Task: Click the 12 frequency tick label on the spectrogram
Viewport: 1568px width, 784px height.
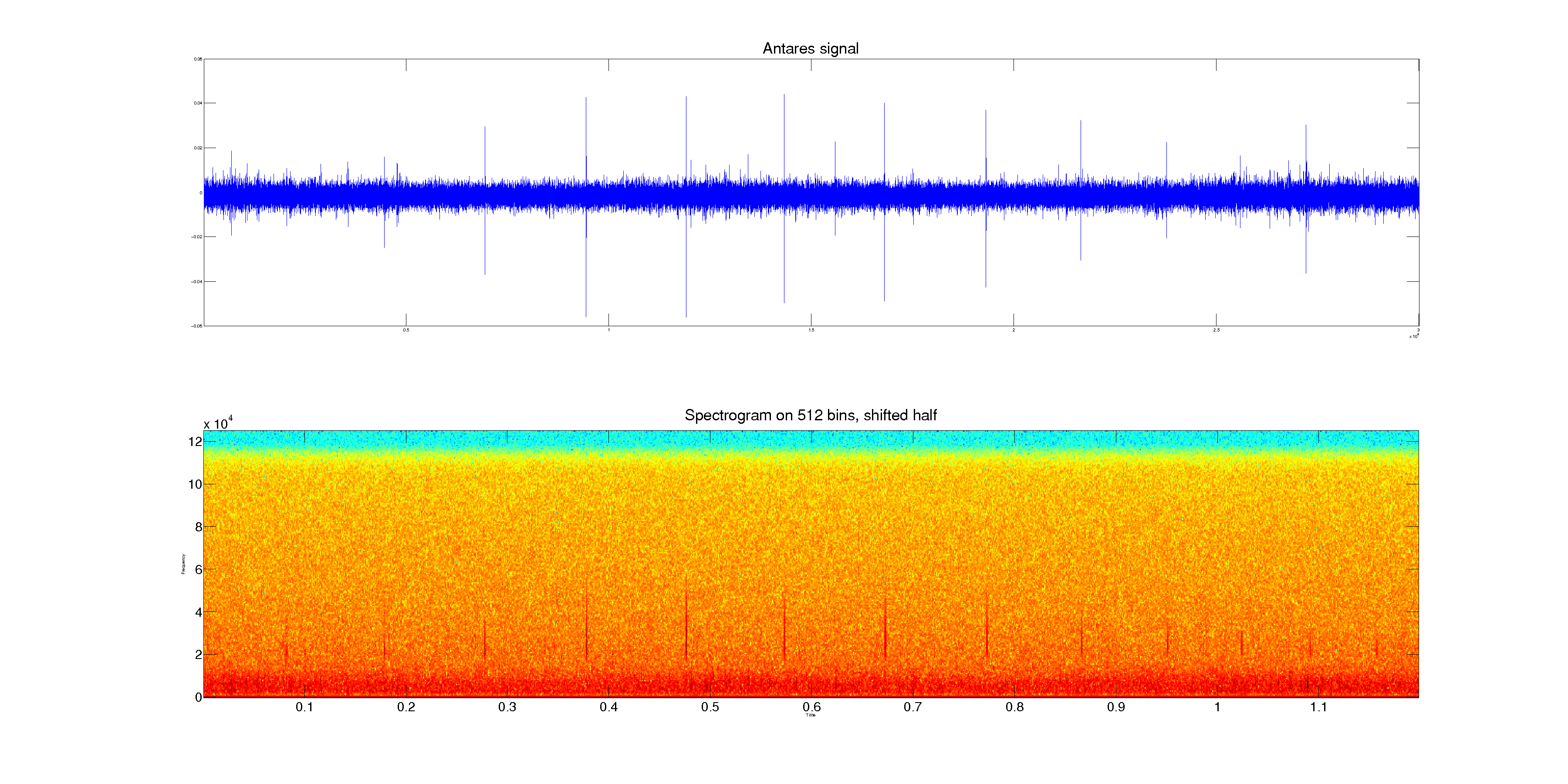Action: 195,442
